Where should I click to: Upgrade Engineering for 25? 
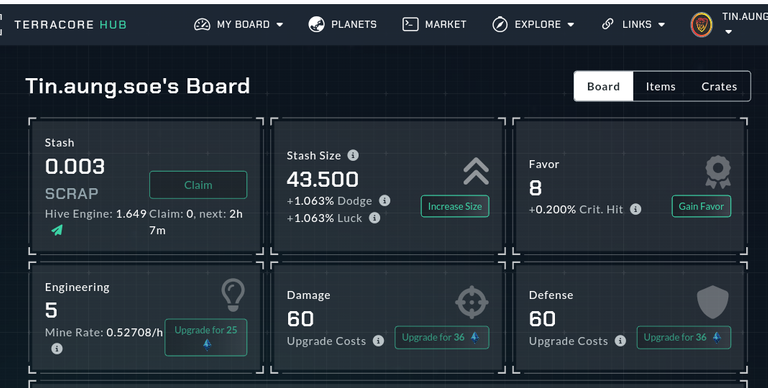coord(206,337)
